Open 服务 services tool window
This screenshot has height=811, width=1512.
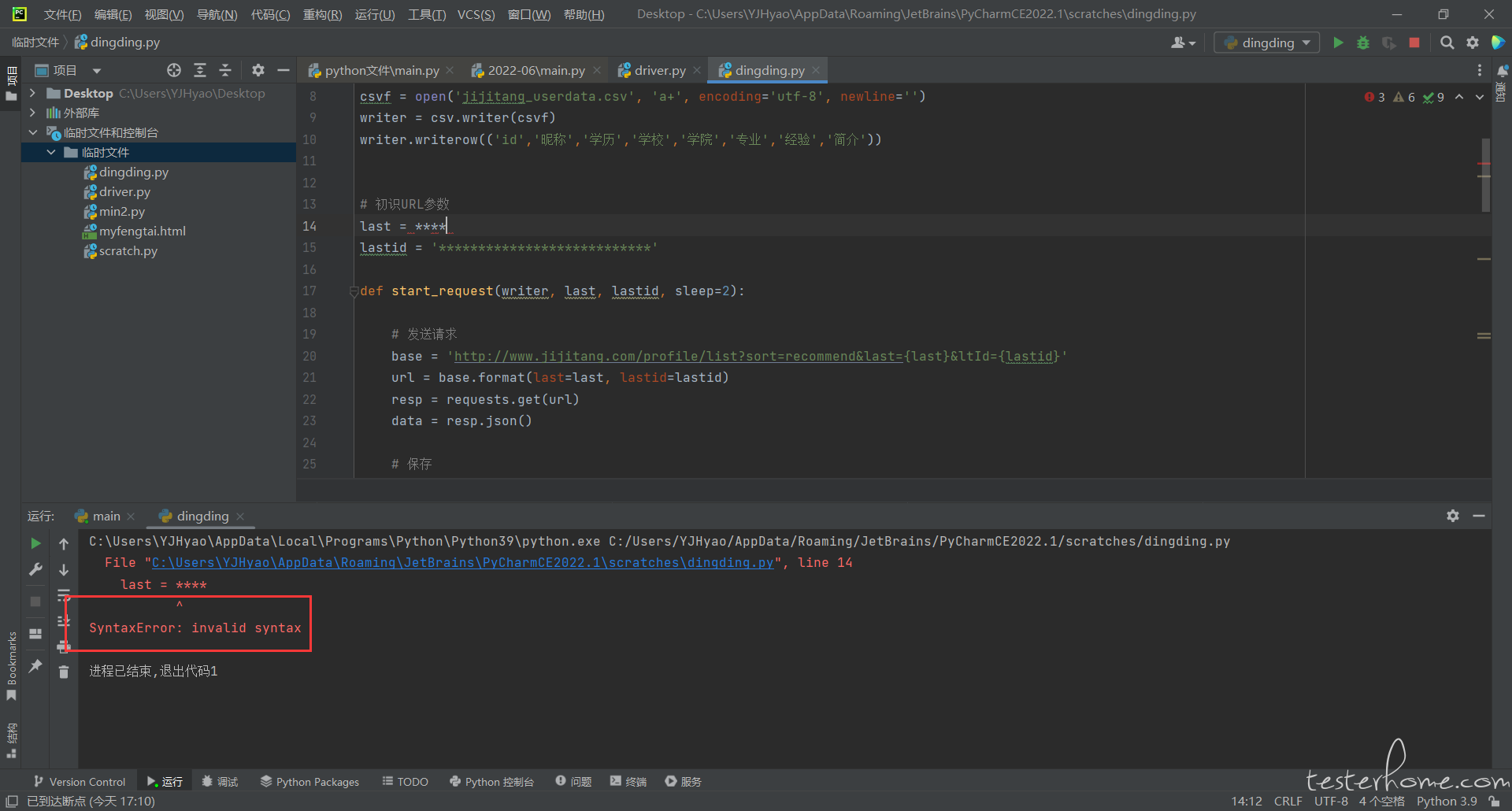pyautogui.click(x=683, y=781)
